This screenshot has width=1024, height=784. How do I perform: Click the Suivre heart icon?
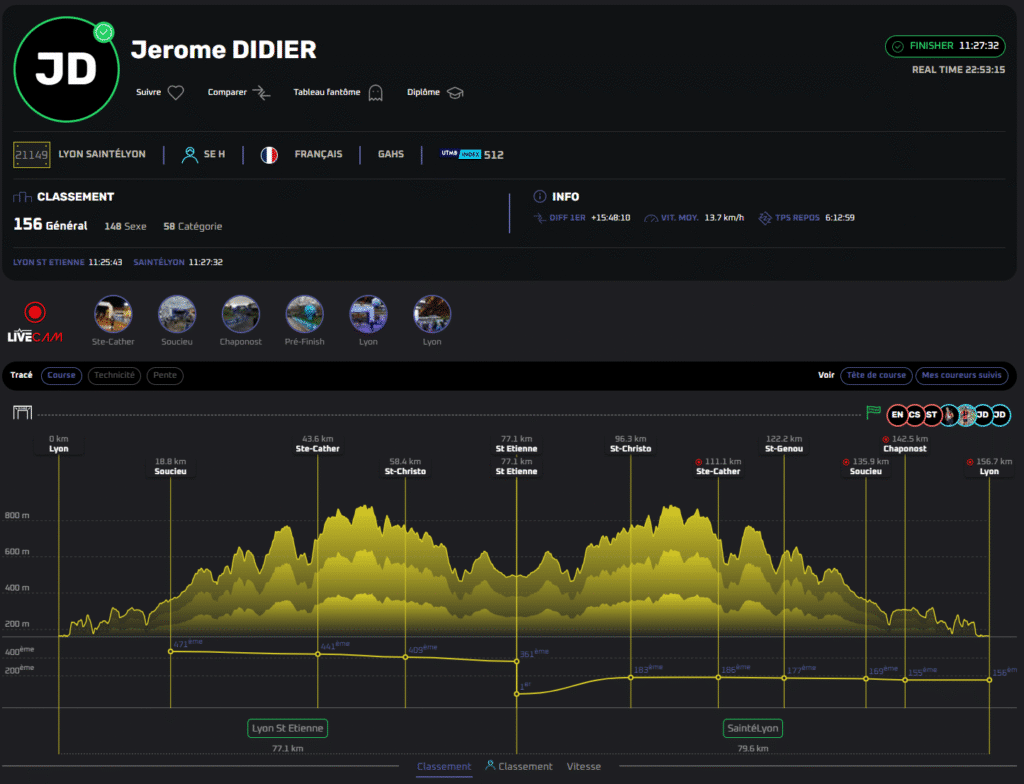[176, 93]
